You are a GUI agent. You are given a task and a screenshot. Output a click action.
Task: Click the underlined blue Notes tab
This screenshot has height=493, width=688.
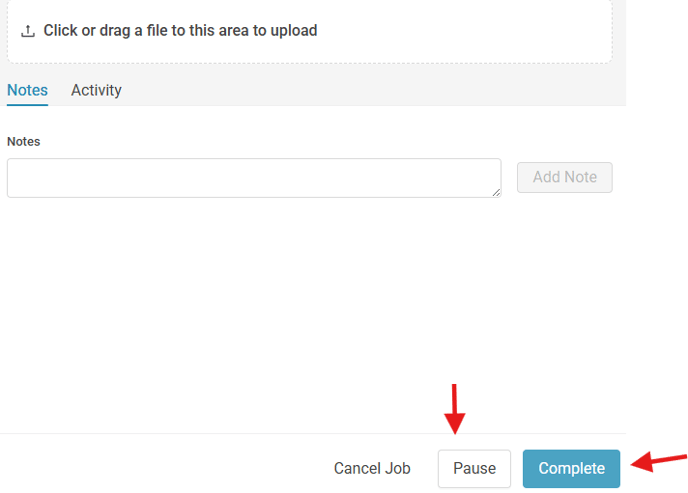[27, 90]
